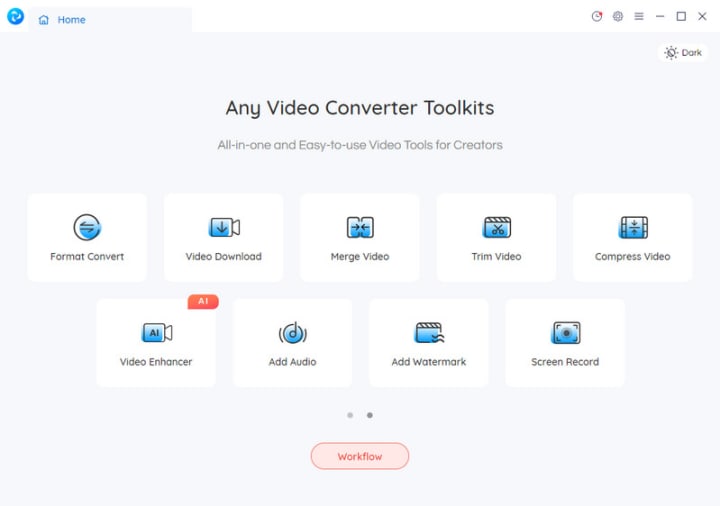Select the Merge Video tool
The height and width of the screenshot is (506, 720).
click(360, 237)
